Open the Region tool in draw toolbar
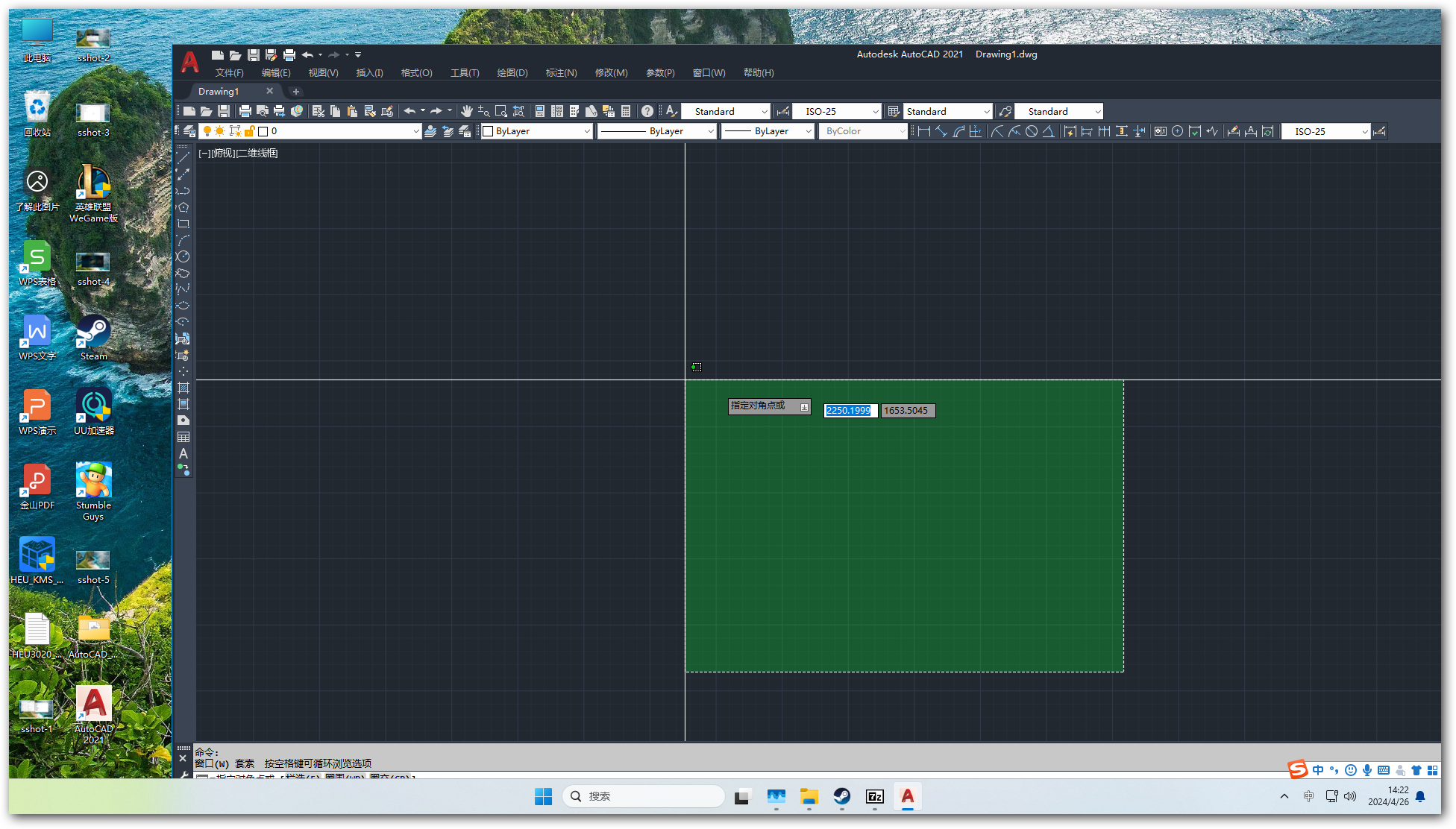1456x829 pixels. pos(183,420)
